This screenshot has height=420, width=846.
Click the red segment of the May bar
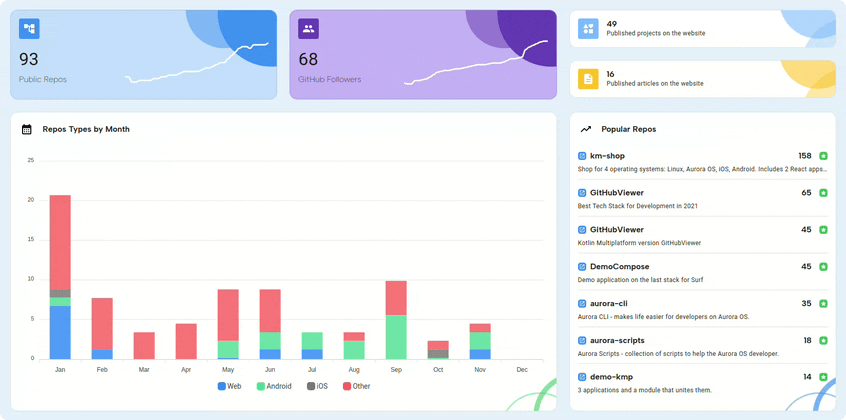228,315
